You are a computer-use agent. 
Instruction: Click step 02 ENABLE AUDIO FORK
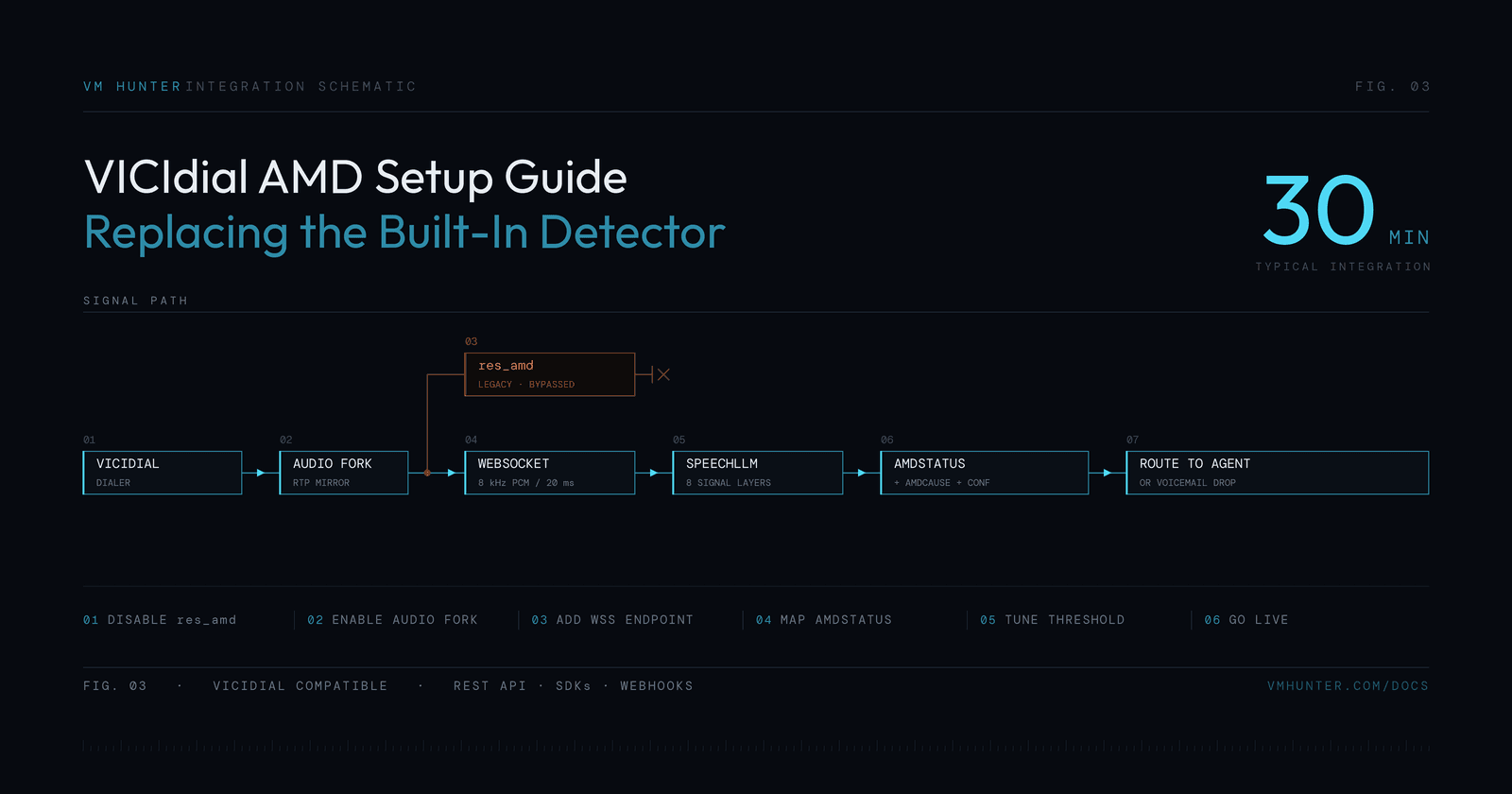(392, 620)
